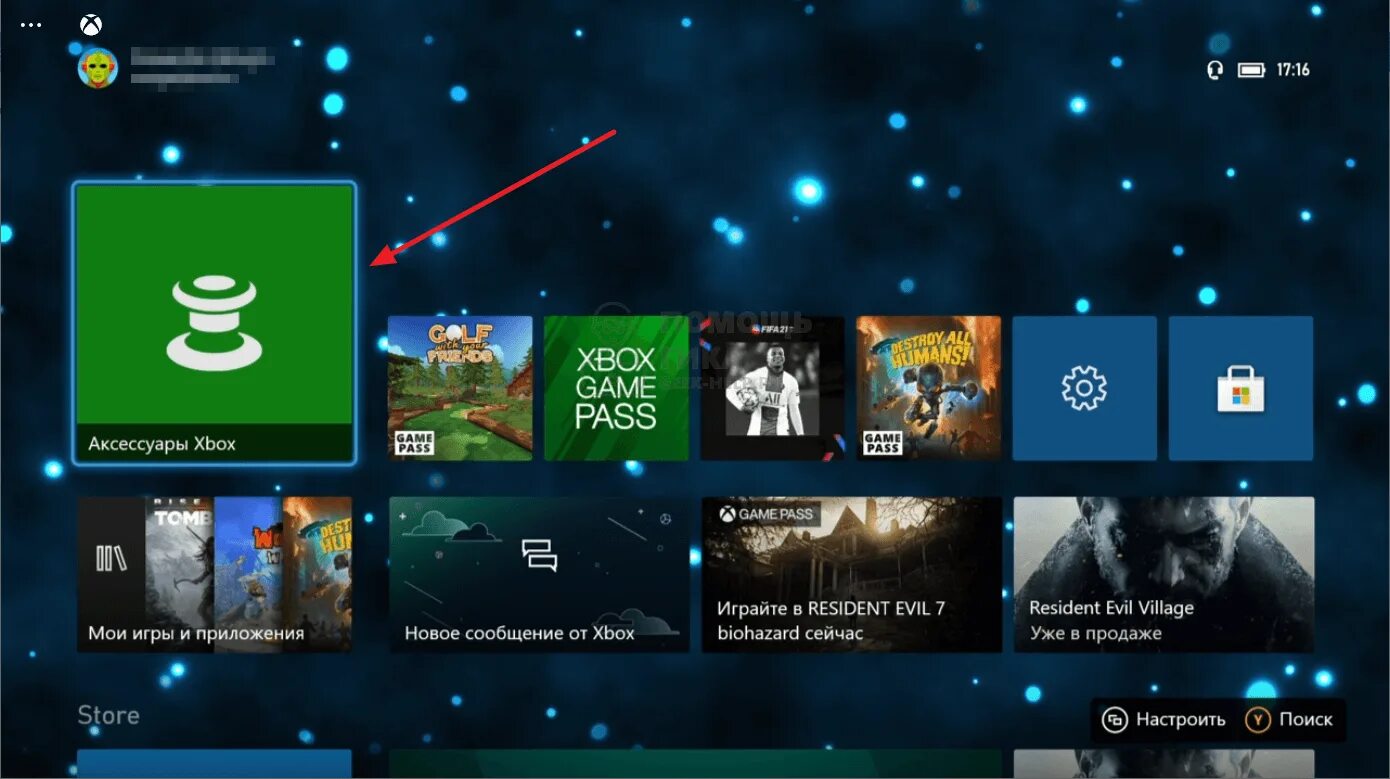Open Resident Evil Village promo tile
The width and height of the screenshot is (1390, 779).
point(1164,574)
